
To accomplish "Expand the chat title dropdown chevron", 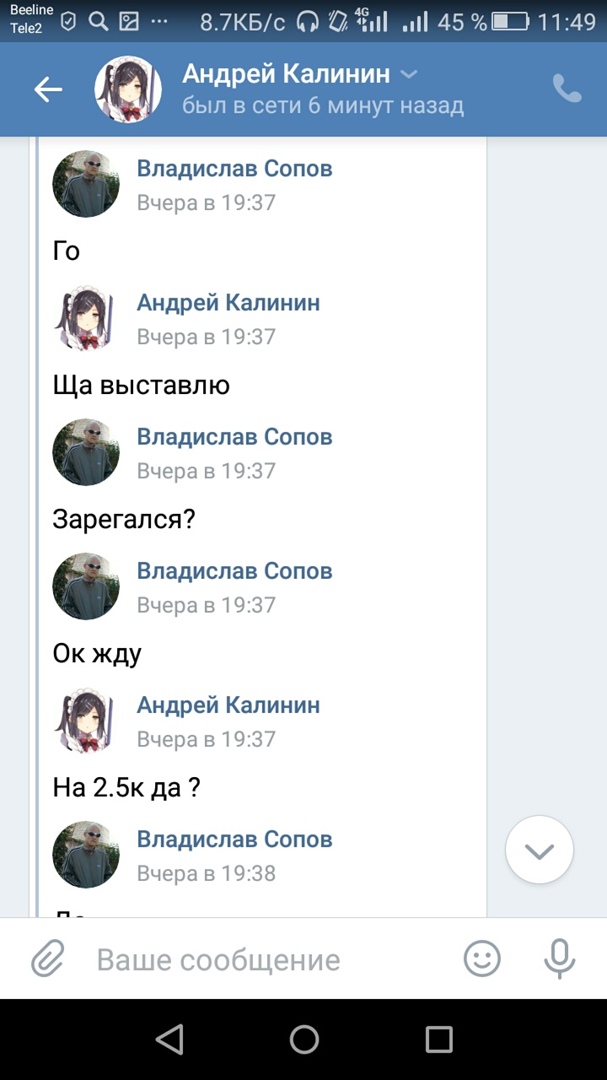I will click(408, 74).
